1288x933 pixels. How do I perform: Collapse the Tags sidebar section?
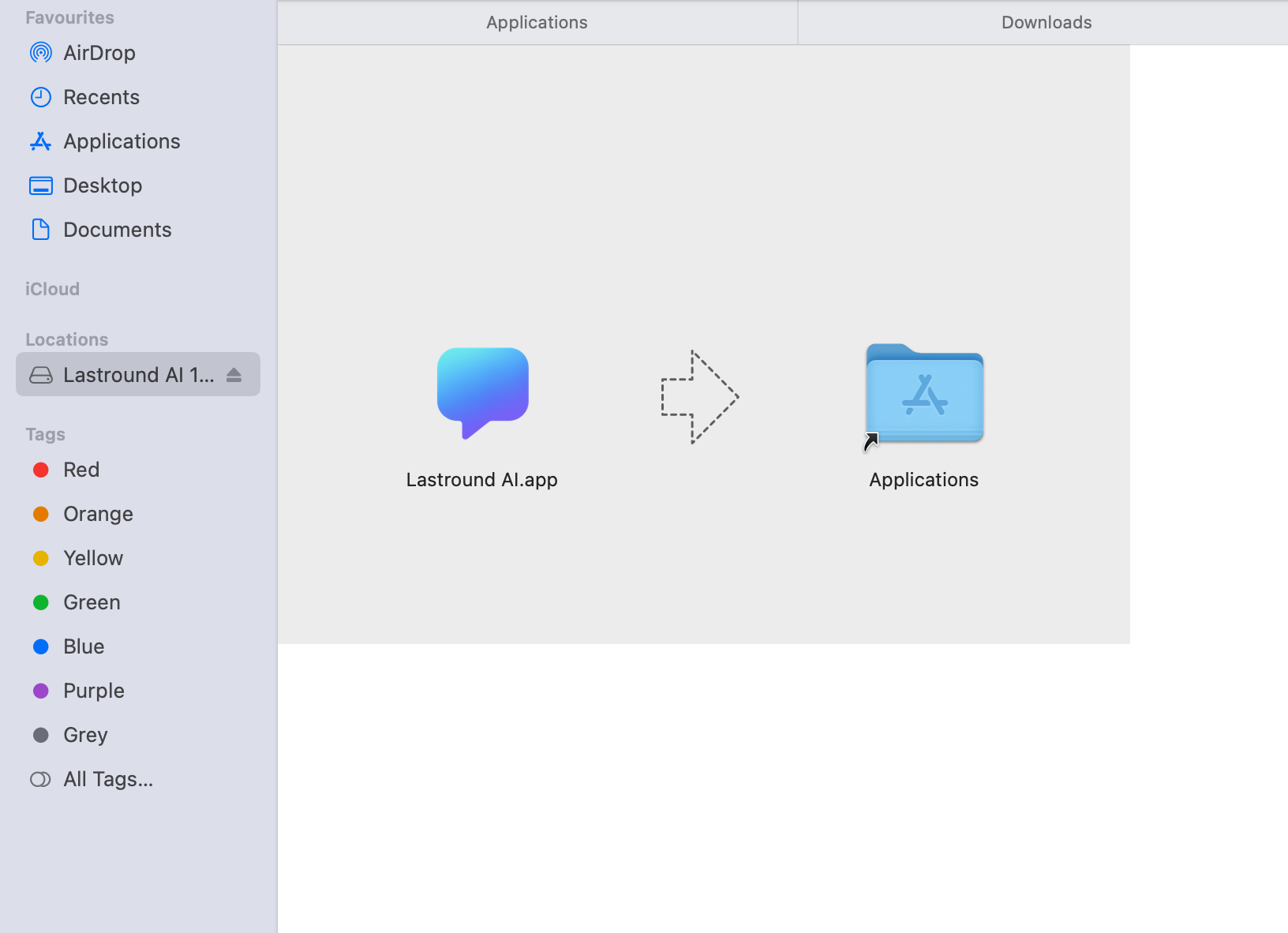(46, 434)
